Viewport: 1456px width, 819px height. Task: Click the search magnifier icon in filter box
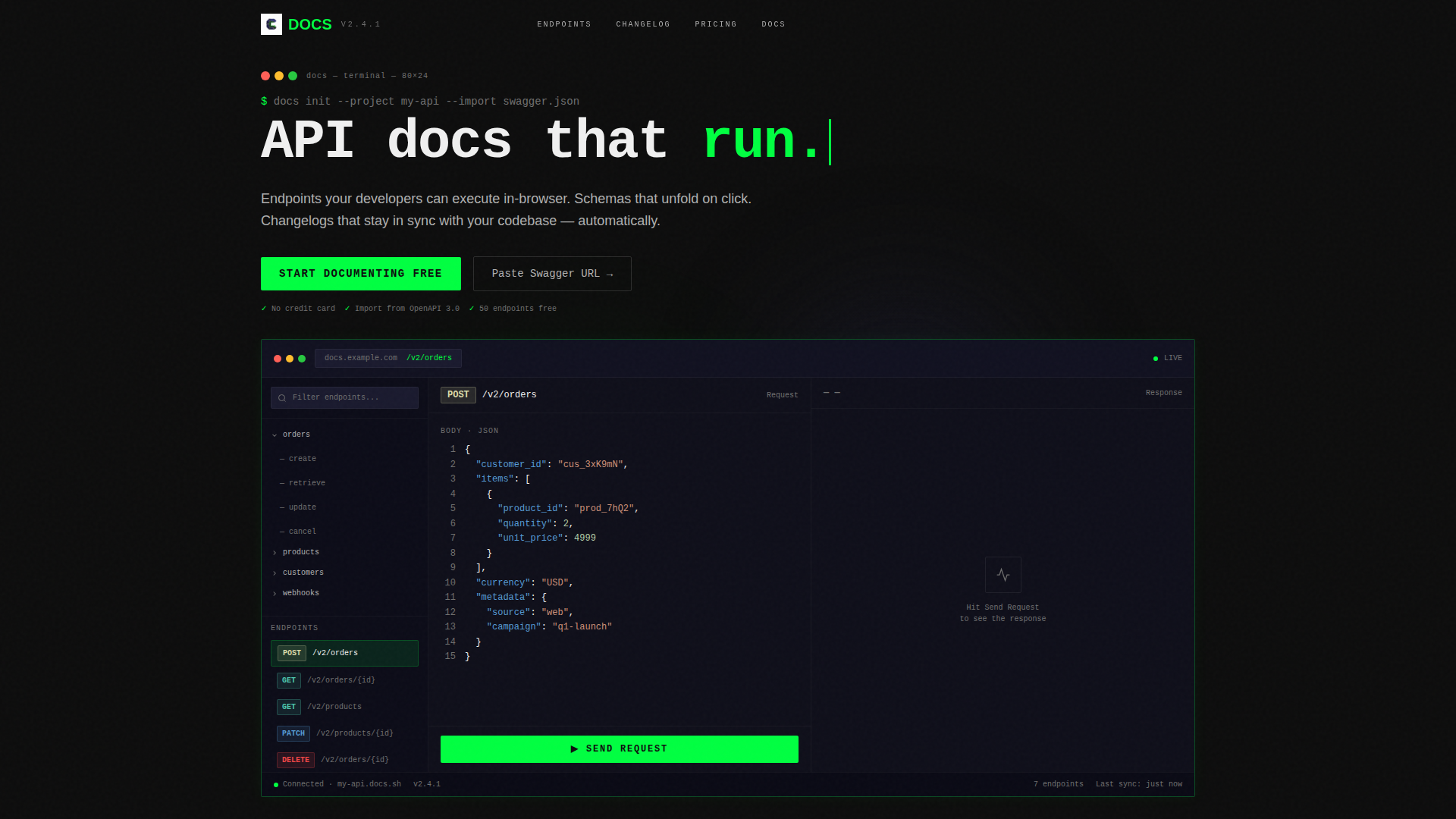click(x=282, y=398)
